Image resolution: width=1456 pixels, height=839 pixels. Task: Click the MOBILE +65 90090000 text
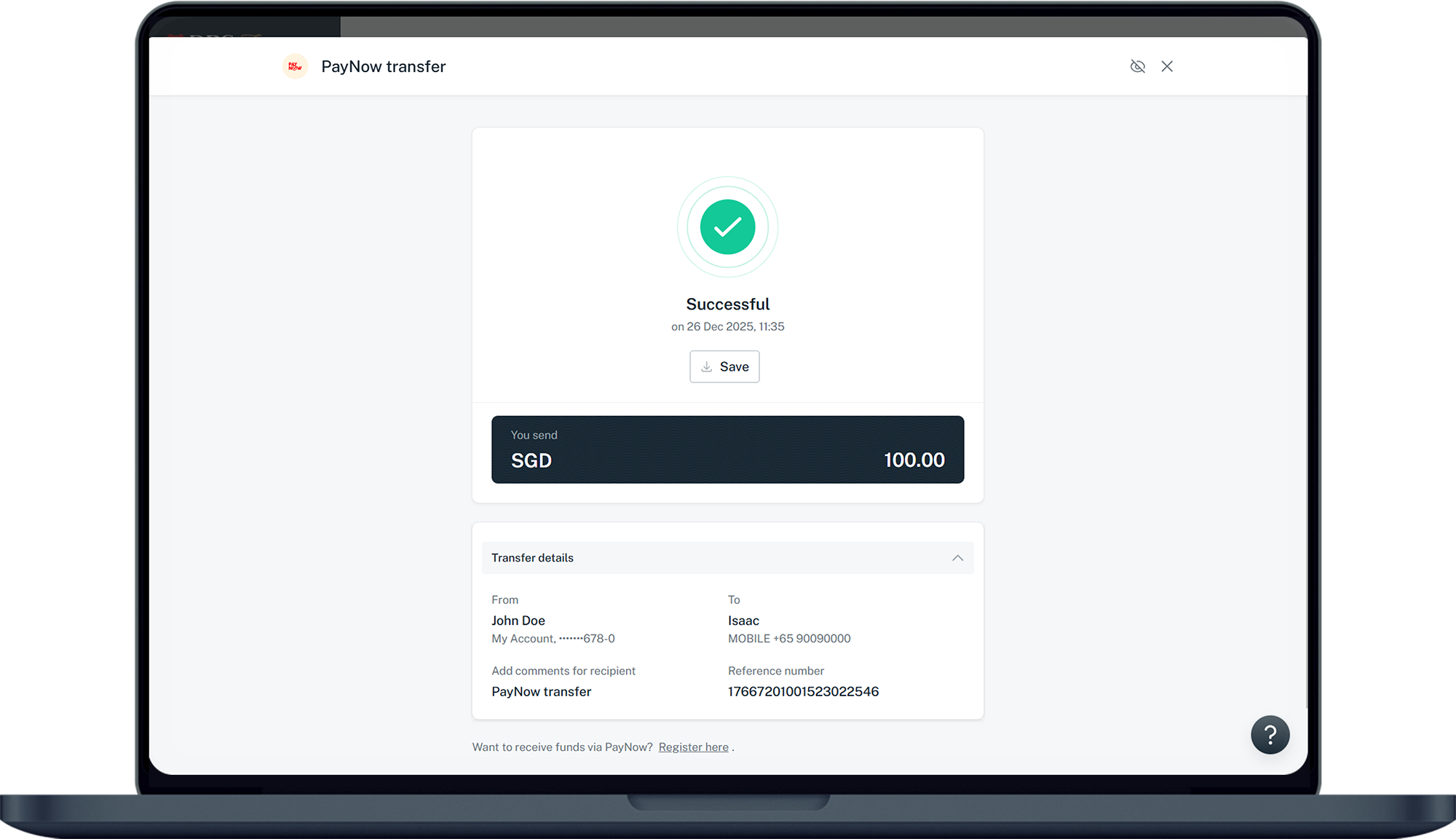click(789, 639)
